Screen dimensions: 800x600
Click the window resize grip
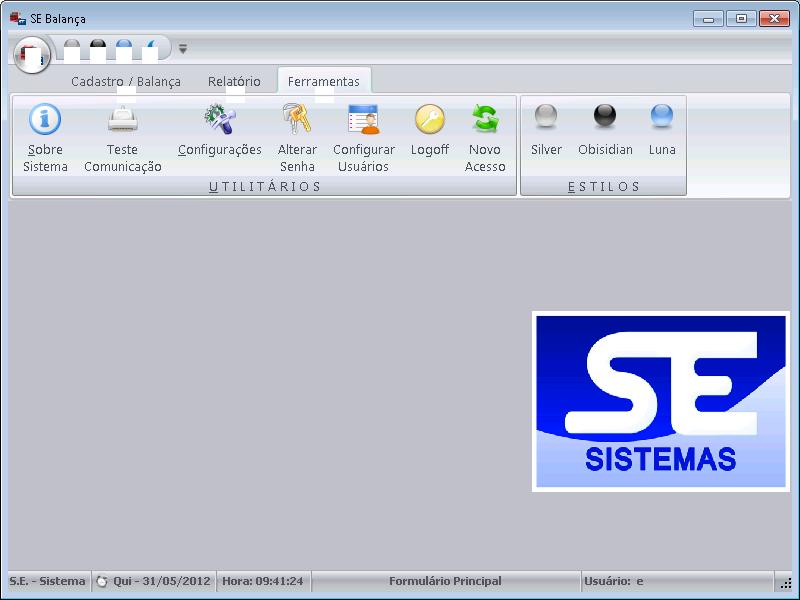[786, 583]
